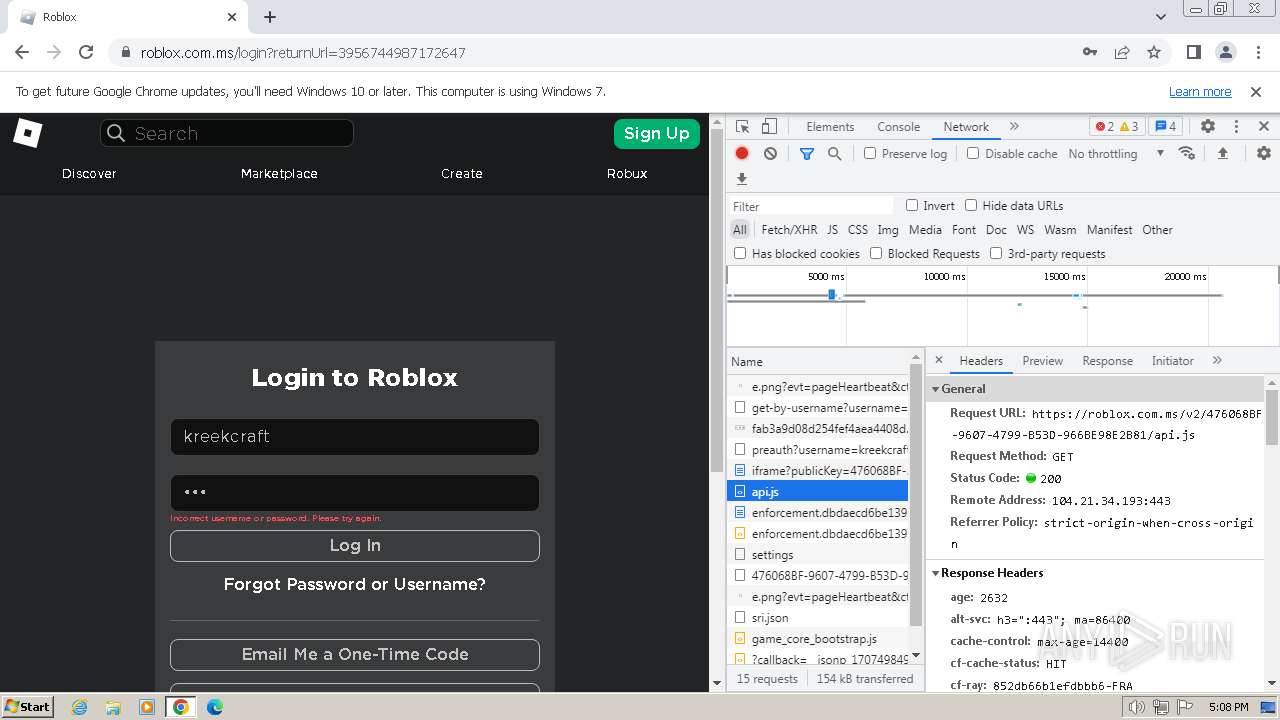Screen dimensions: 1280x720
Task: Click the password input field
Action: pos(355,492)
